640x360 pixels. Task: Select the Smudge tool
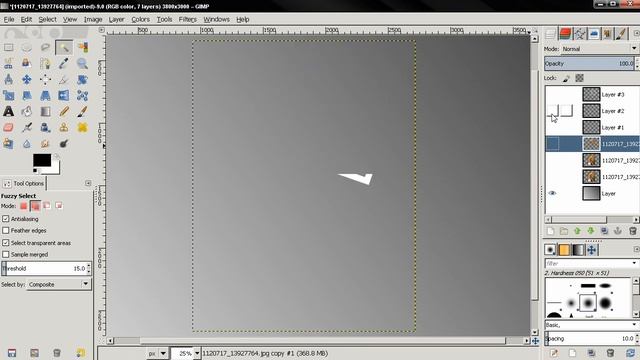pyautogui.click(x=45, y=144)
